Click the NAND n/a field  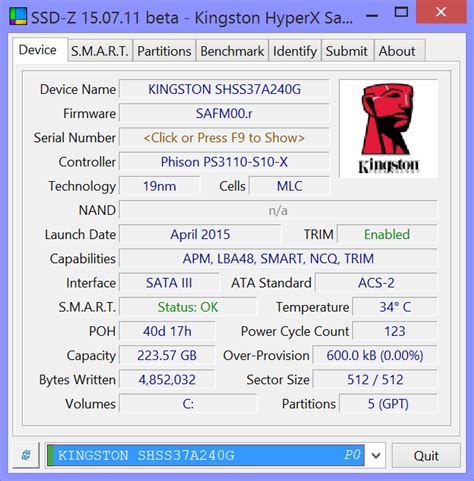click(x=278, y=210)
